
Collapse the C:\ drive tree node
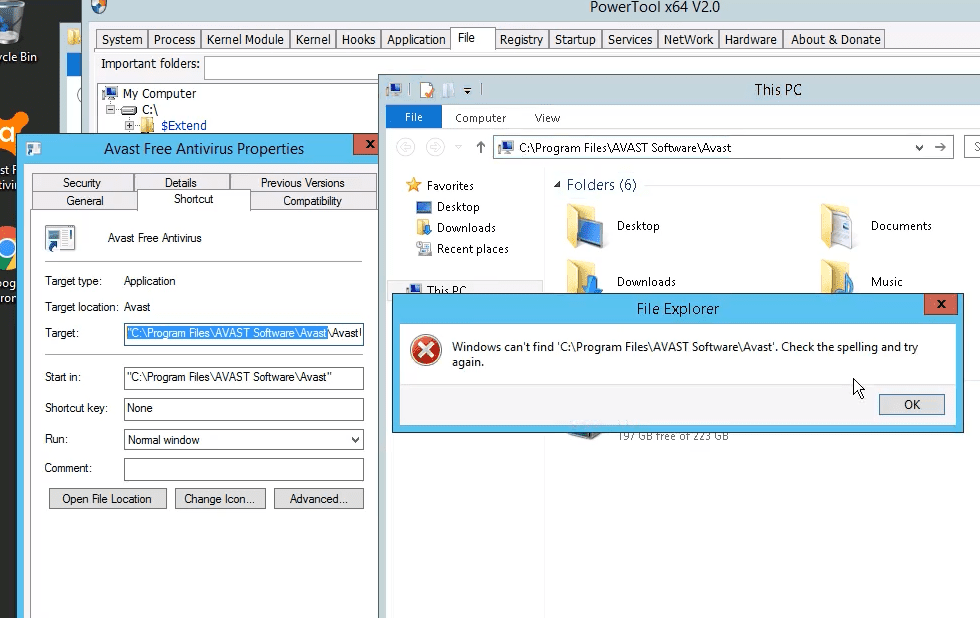[x=111, y=109]
